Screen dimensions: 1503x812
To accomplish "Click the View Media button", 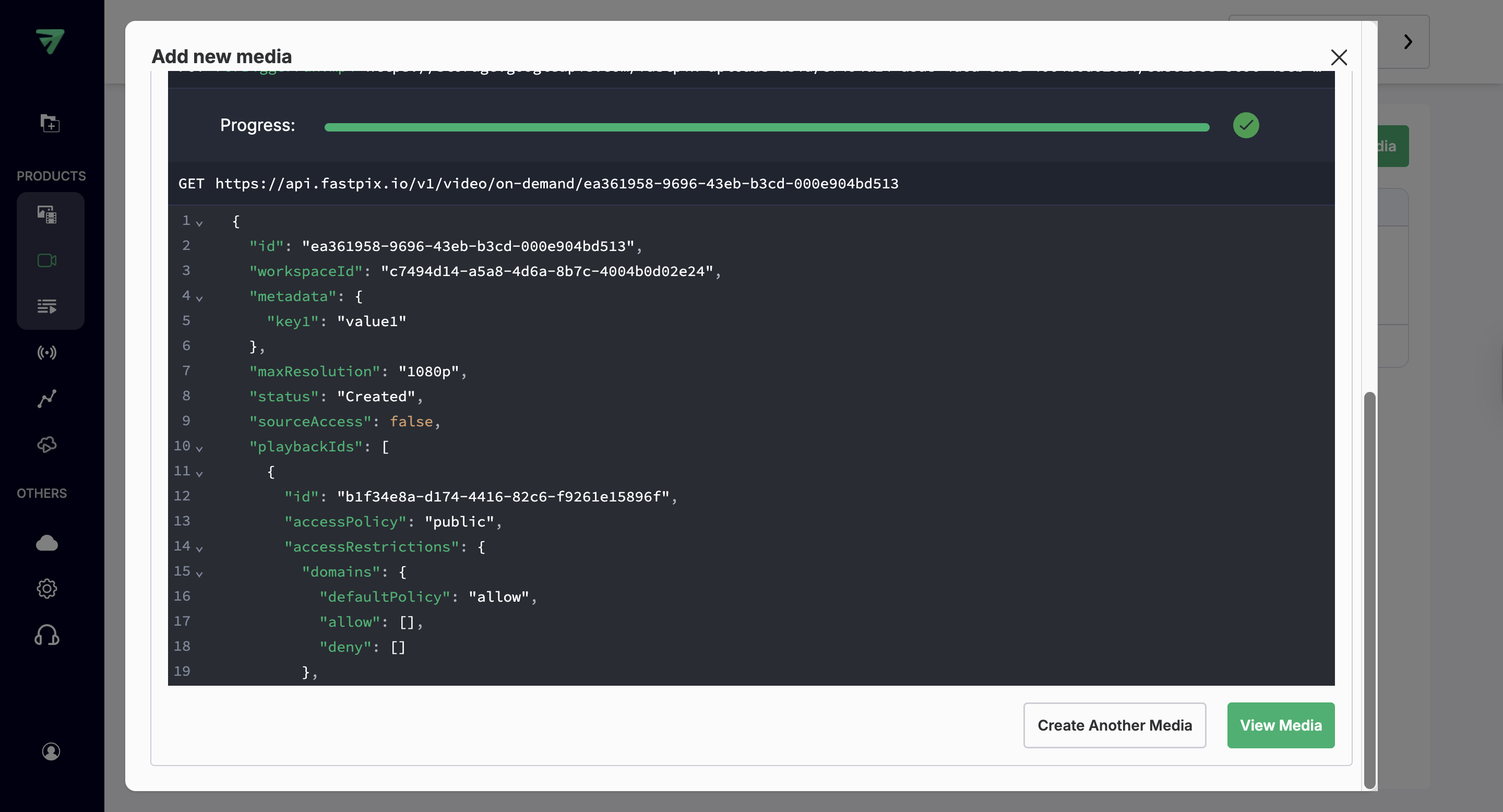I will pos(1281,725).
